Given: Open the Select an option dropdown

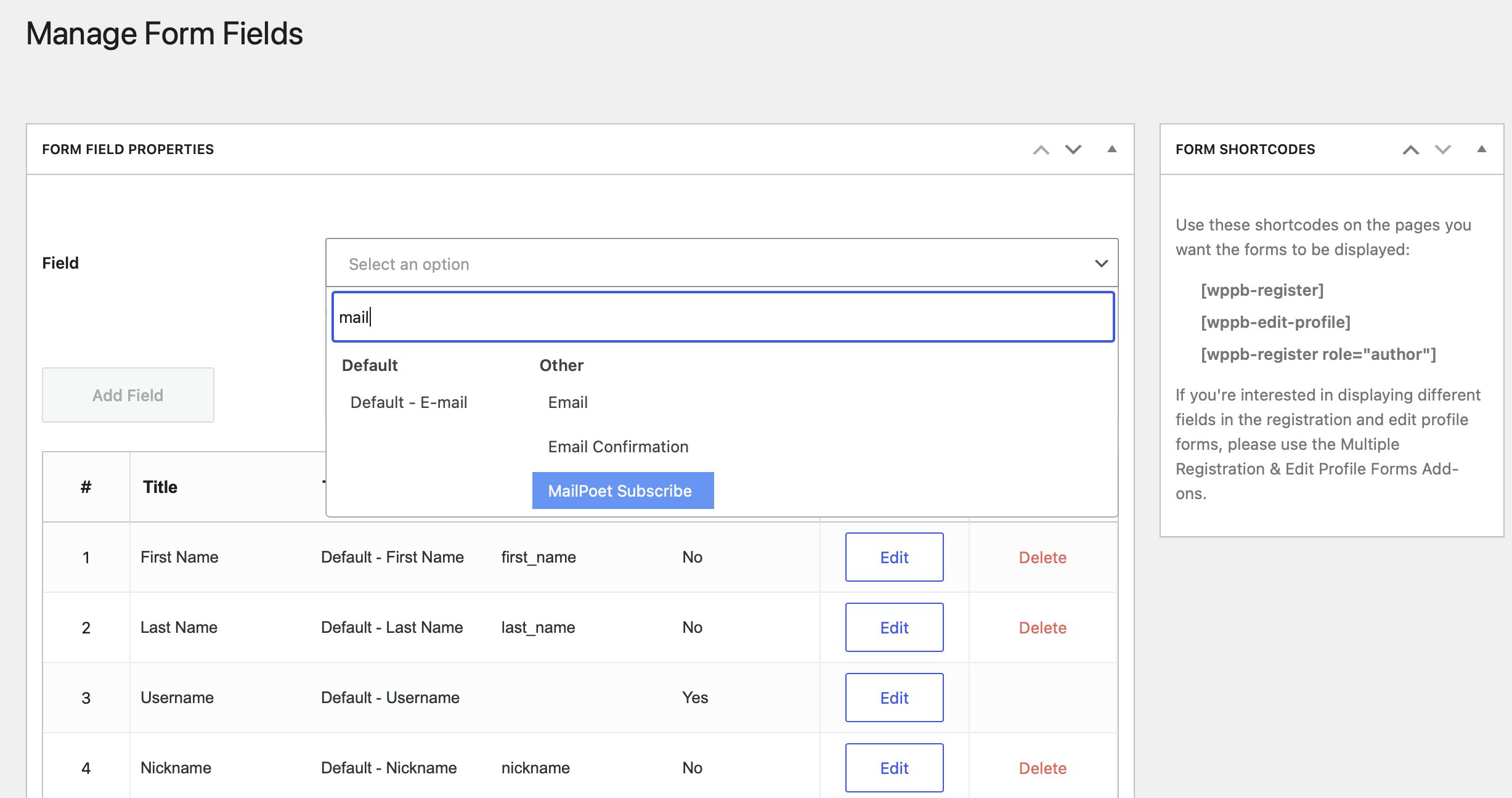Looking at the screenshot, I should click(x=721, y=263).
